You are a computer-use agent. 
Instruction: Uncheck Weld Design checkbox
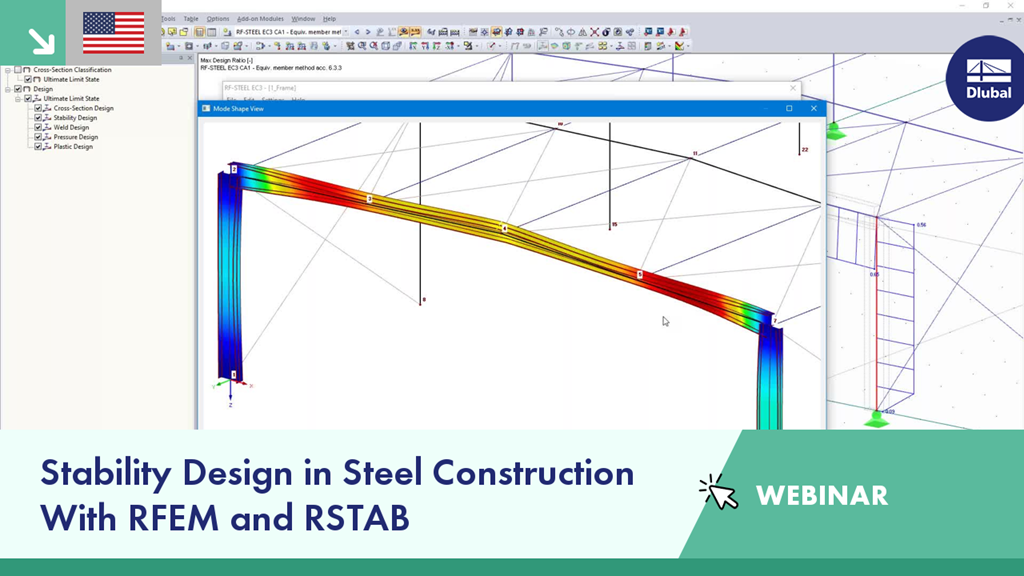38,127
